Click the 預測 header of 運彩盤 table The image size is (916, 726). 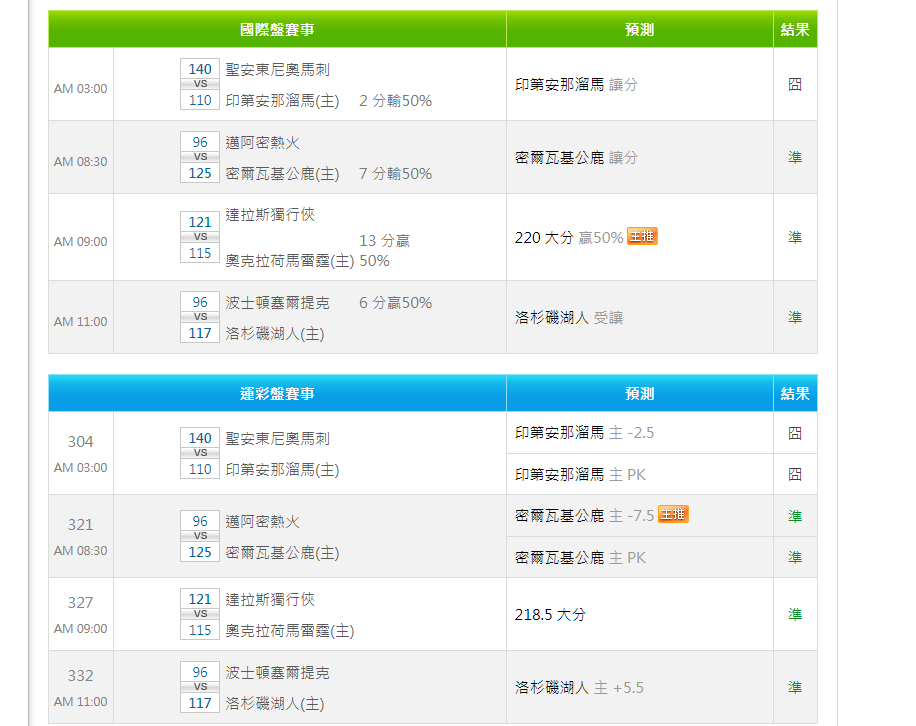click(x=640, y=393)
